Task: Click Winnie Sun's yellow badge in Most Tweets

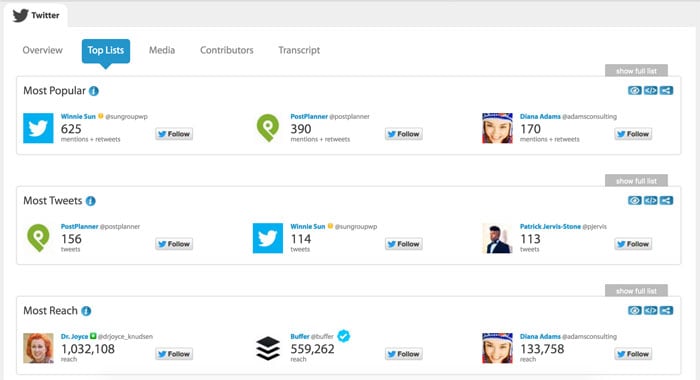Action: tap(330, 226)
